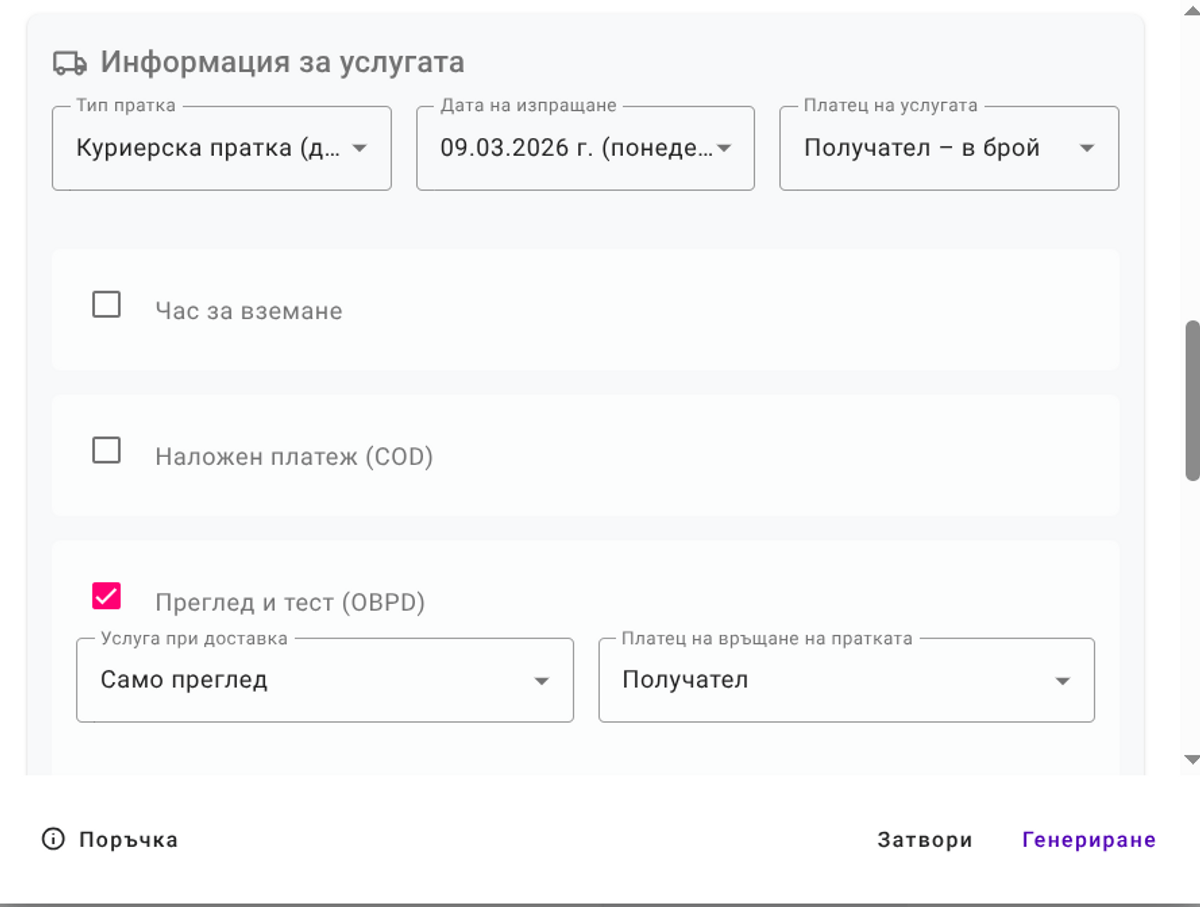
Task: Click the Поръчка button
Action: point(110,839)
